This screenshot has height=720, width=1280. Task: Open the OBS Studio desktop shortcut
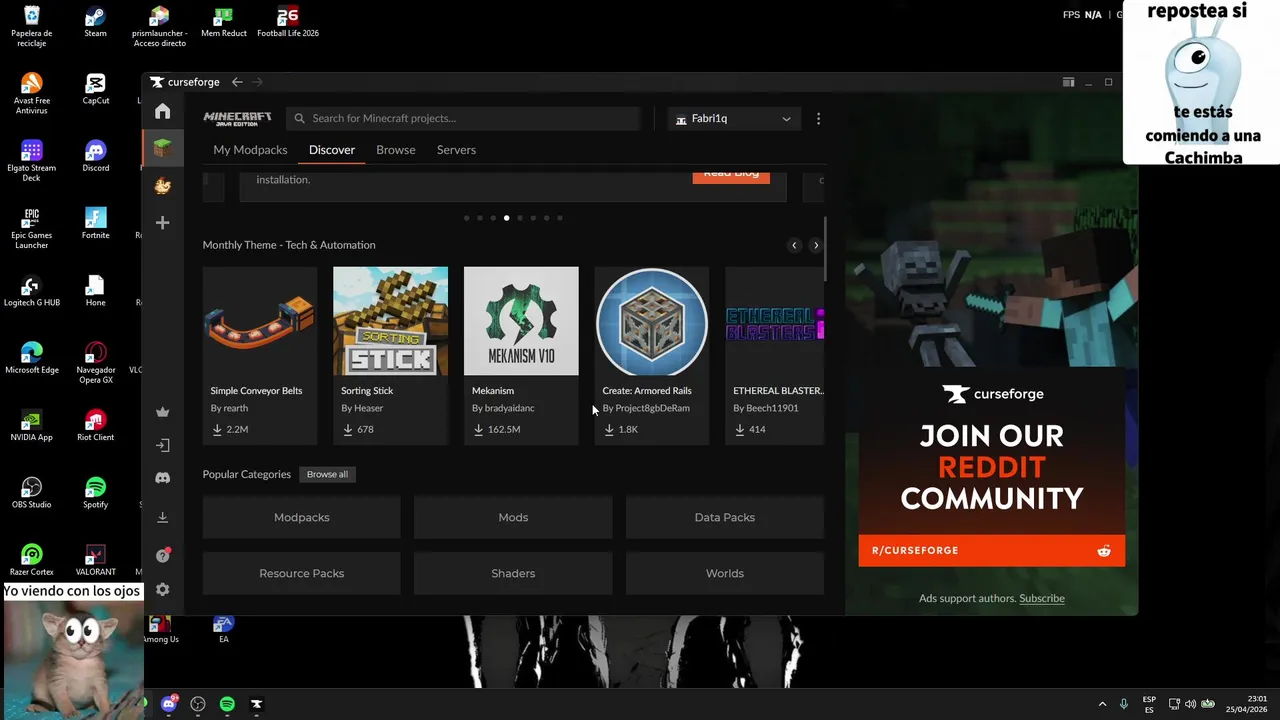(31, 493)
